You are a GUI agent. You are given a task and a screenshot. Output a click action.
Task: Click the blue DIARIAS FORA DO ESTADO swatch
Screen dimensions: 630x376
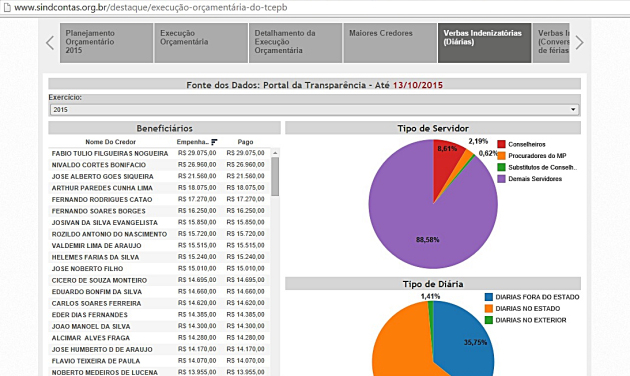[489, 297]
